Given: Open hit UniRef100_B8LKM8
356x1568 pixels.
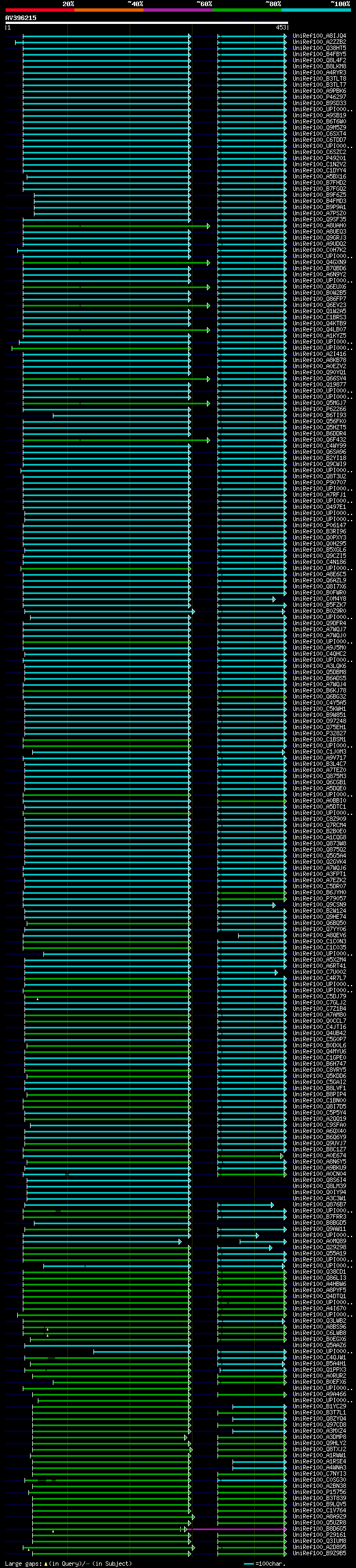Looking at the screenshot, I should (319, 66).
